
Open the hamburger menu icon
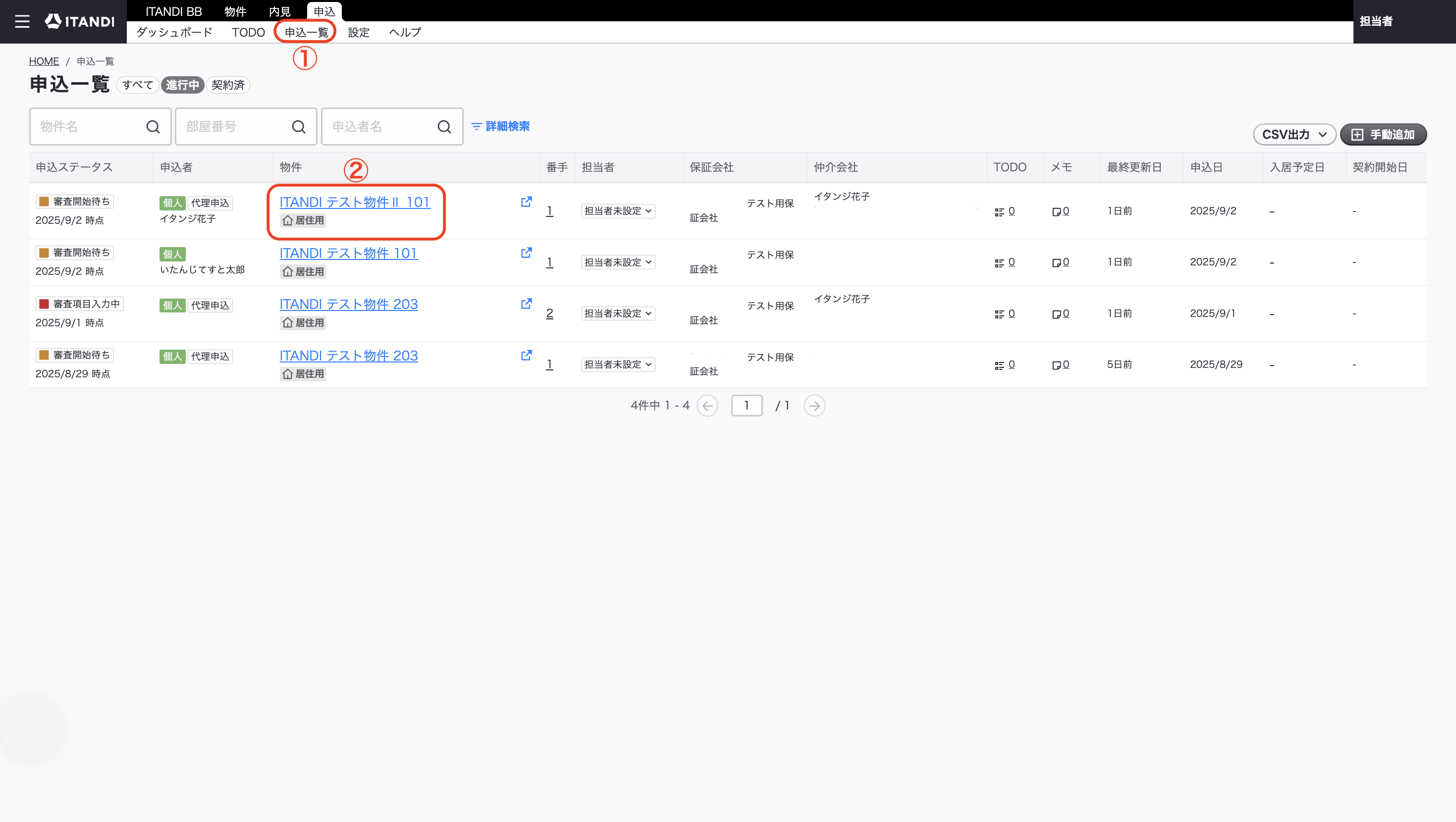tap(22, 21)
